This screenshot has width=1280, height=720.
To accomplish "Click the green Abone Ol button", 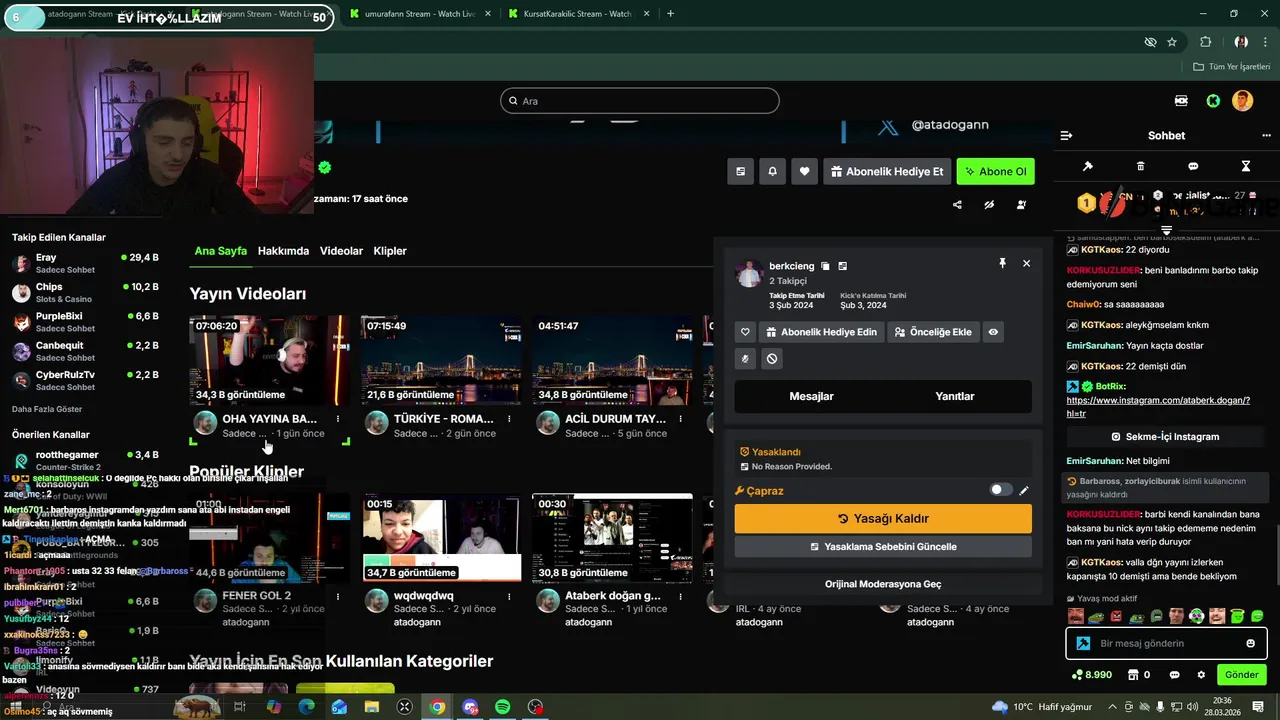I will pos(995,171).
